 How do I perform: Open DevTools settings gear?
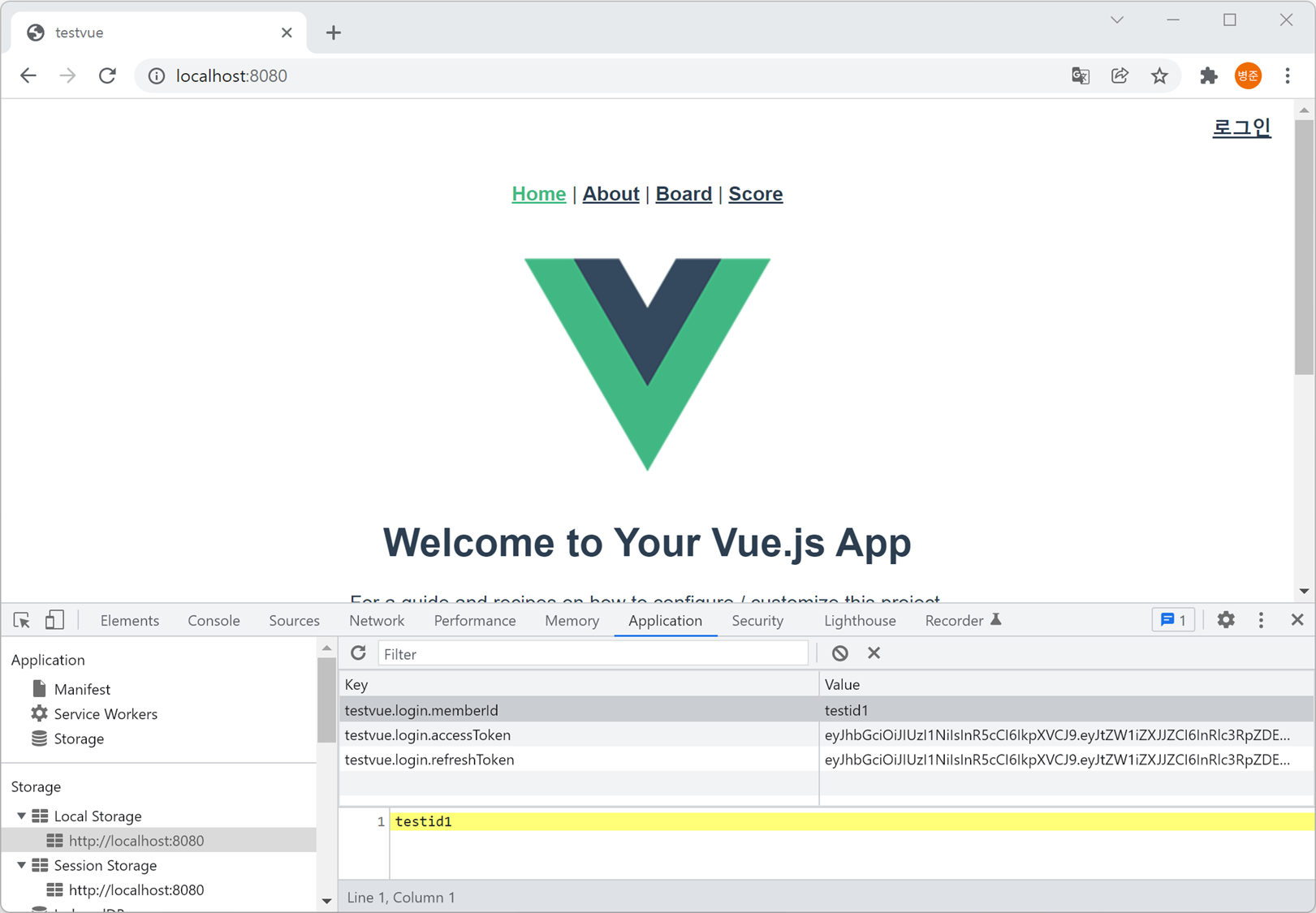pyautogui.click(x=1226, y=620)
